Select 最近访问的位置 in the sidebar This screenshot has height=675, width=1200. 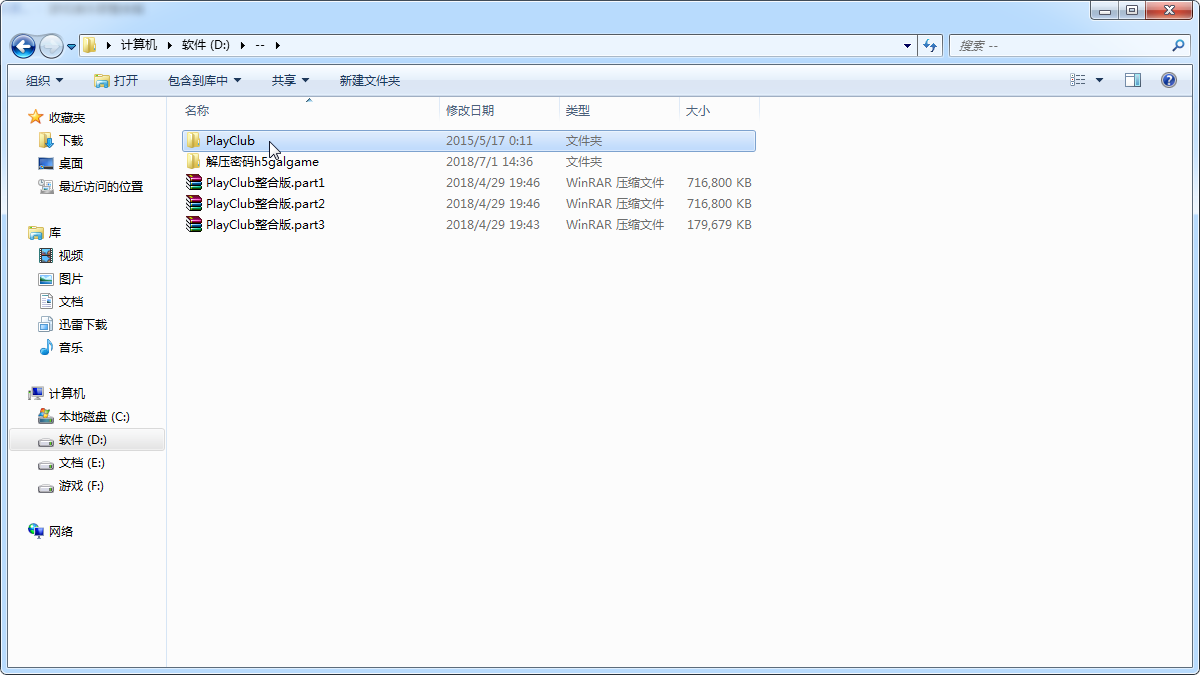click(x=101, y=187)
